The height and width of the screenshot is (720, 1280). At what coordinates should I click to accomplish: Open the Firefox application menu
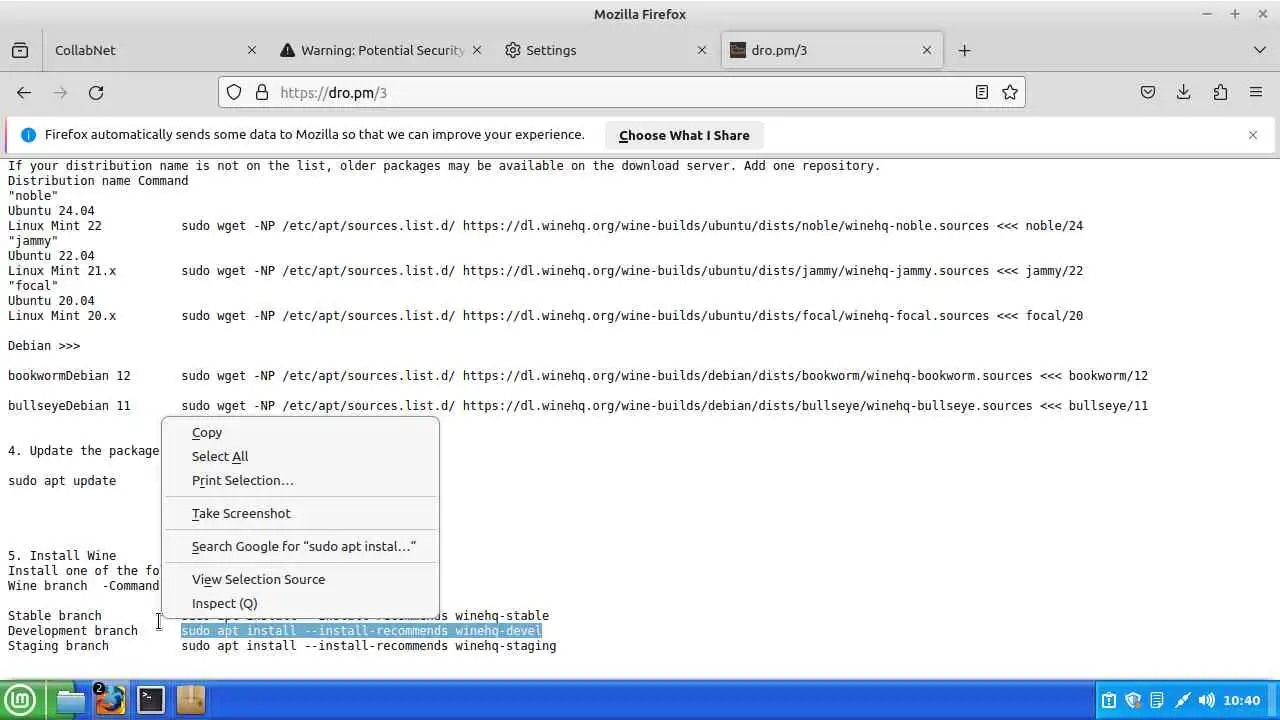(x=1256, y=92)
